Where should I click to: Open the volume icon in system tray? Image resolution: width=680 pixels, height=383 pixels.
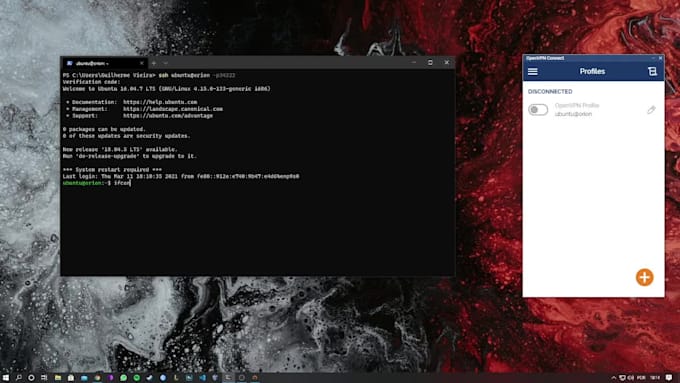[x=630, y=378]
